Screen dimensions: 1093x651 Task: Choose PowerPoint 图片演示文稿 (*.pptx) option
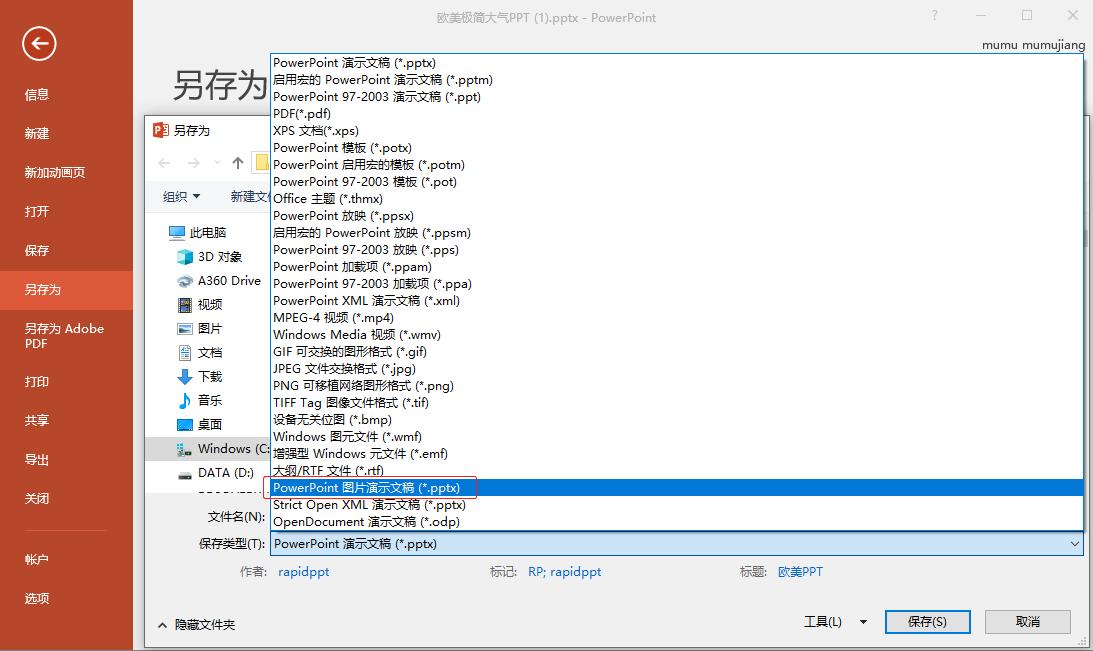[x=367, y=488]
